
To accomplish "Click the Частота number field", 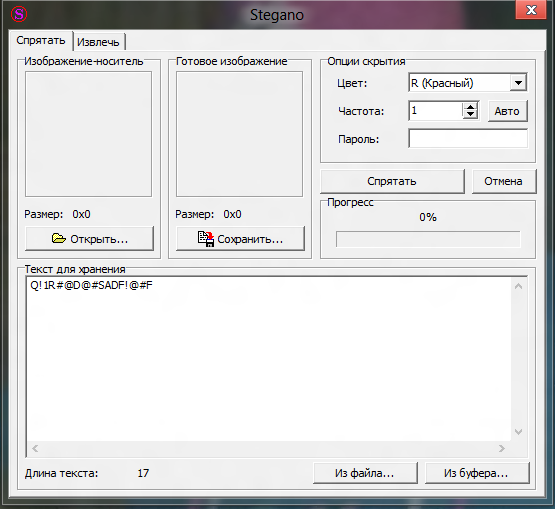I will (436, 111).
